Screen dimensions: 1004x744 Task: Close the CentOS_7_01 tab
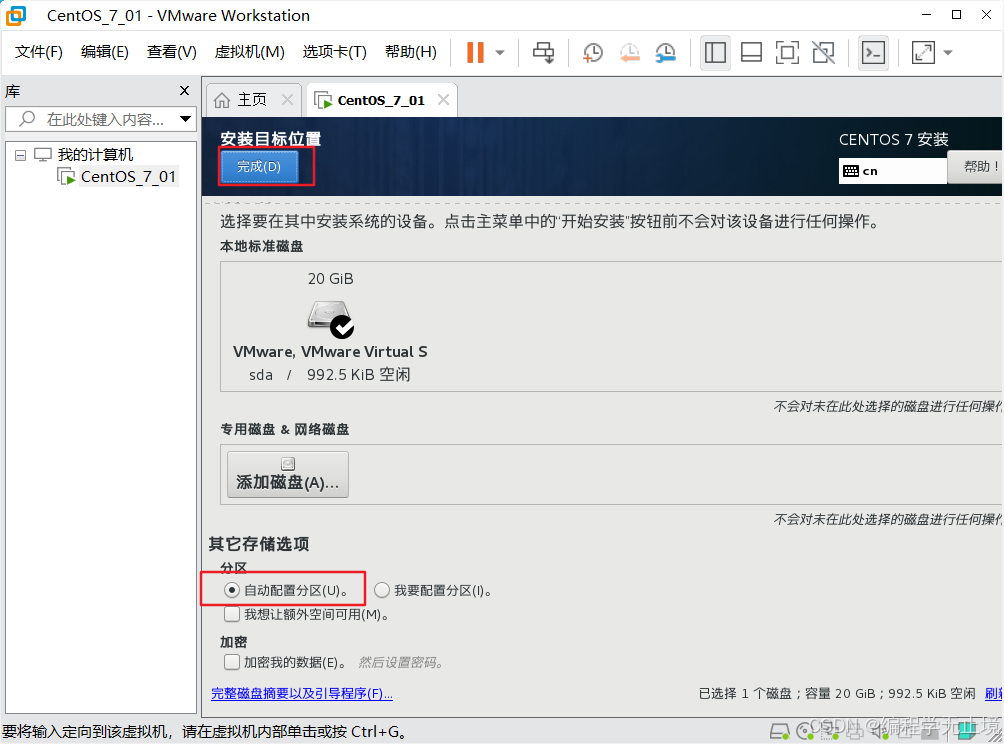[443, 100]
